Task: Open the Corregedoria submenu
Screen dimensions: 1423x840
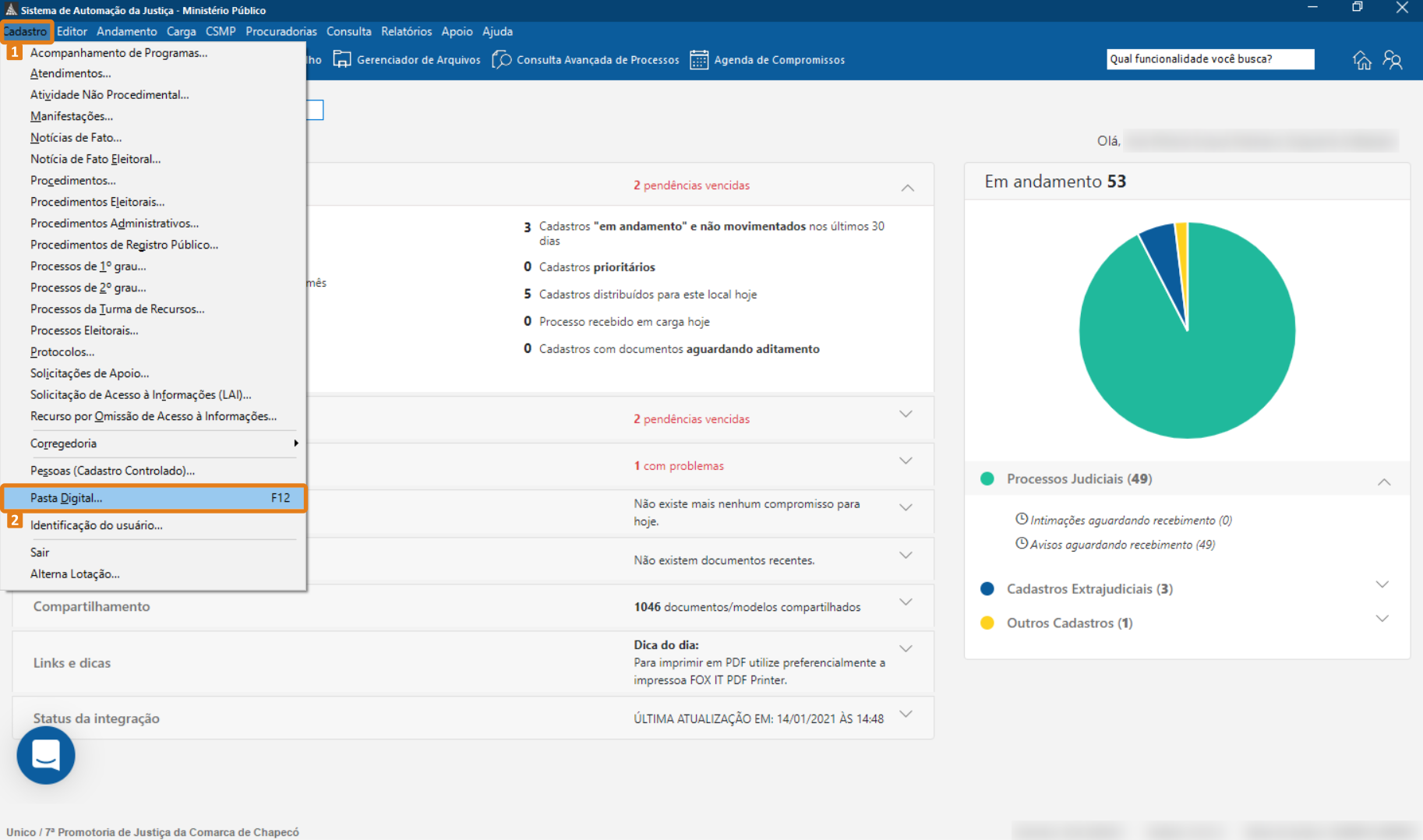Action: [154, 443]
